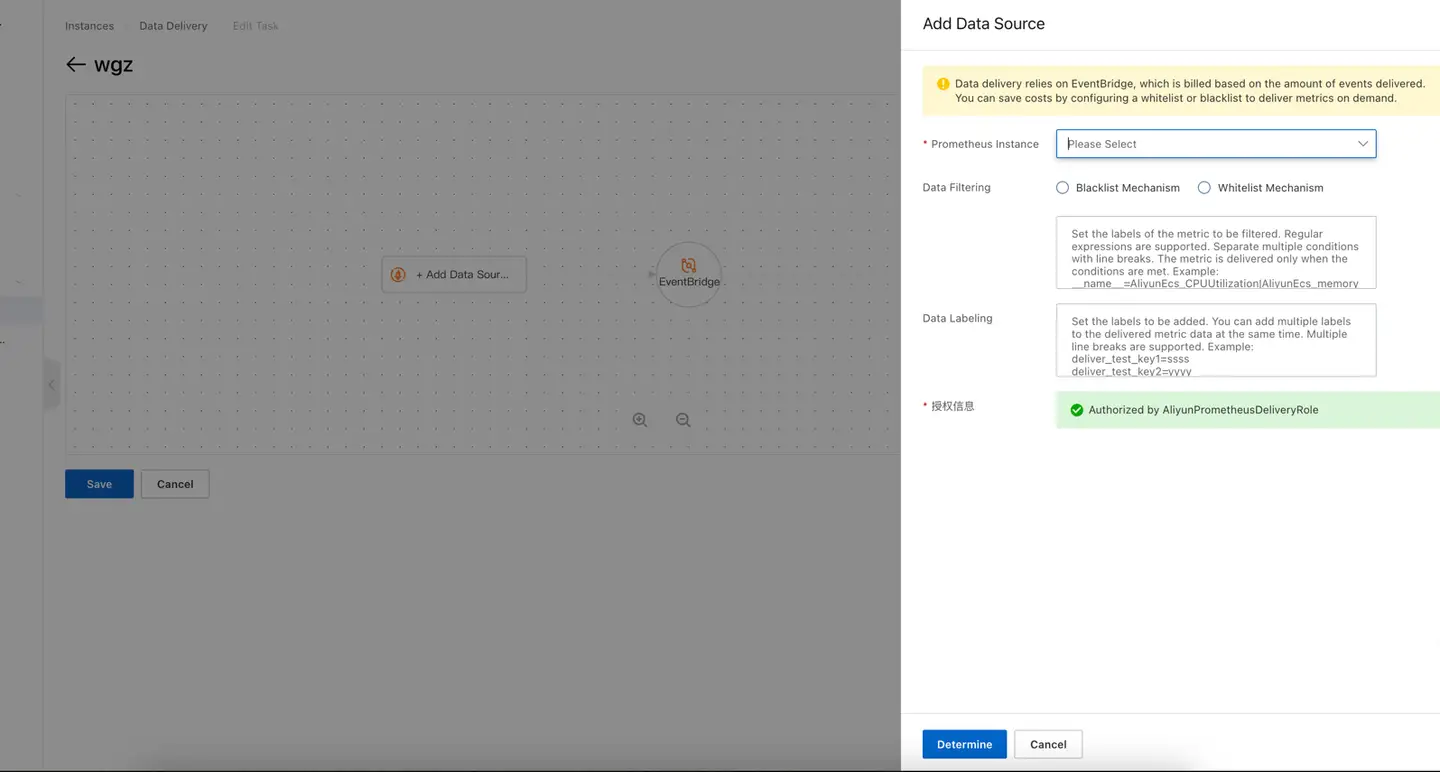1440x772 pixels.
Task: Click inside the Data Labeling text area
Action: pos(1215,340)
